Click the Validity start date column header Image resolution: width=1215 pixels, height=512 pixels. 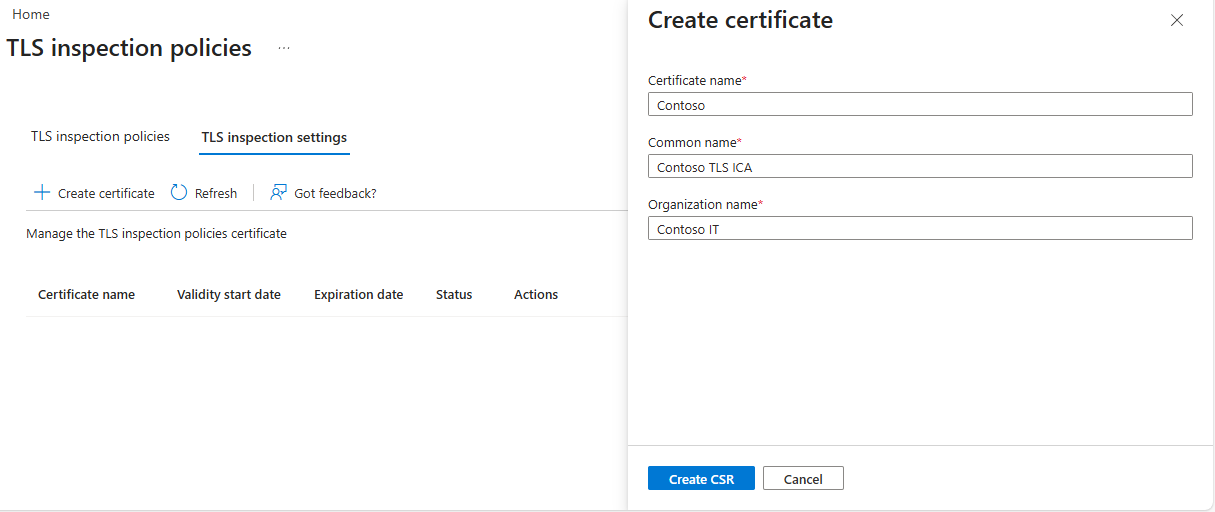coord(229,294)
